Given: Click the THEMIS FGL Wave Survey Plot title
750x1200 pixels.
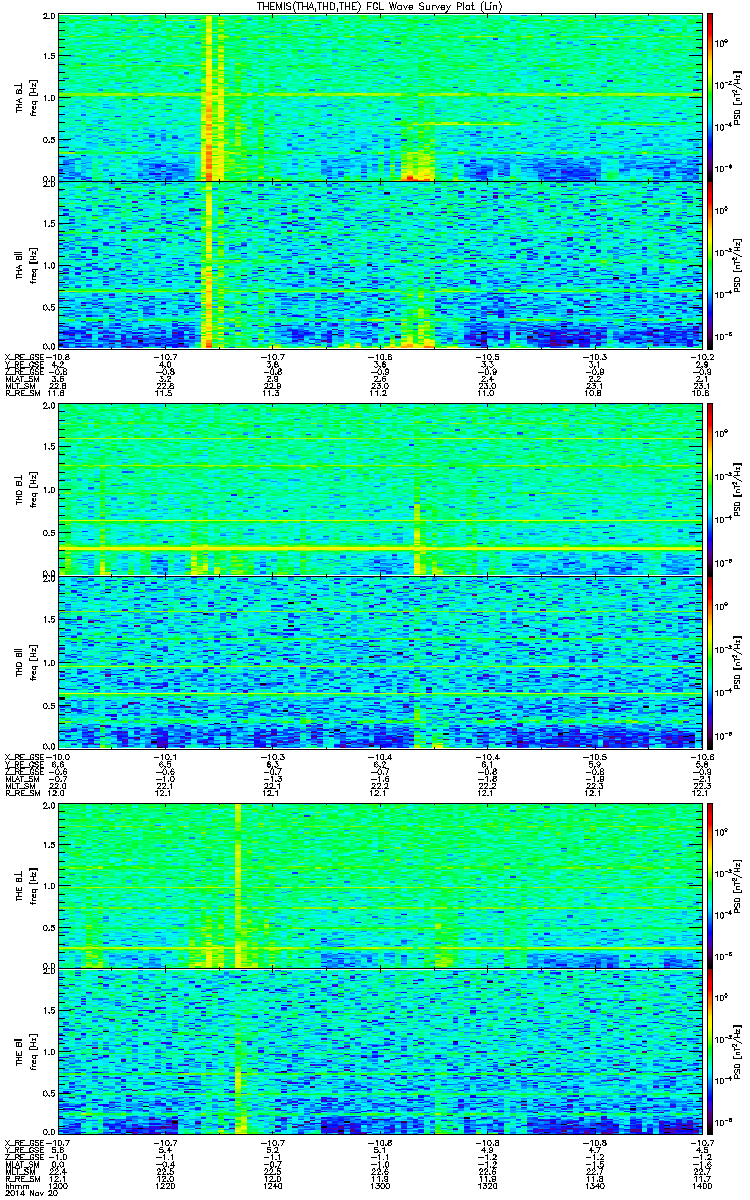Looking at the screenshot, I should (378, 6).
